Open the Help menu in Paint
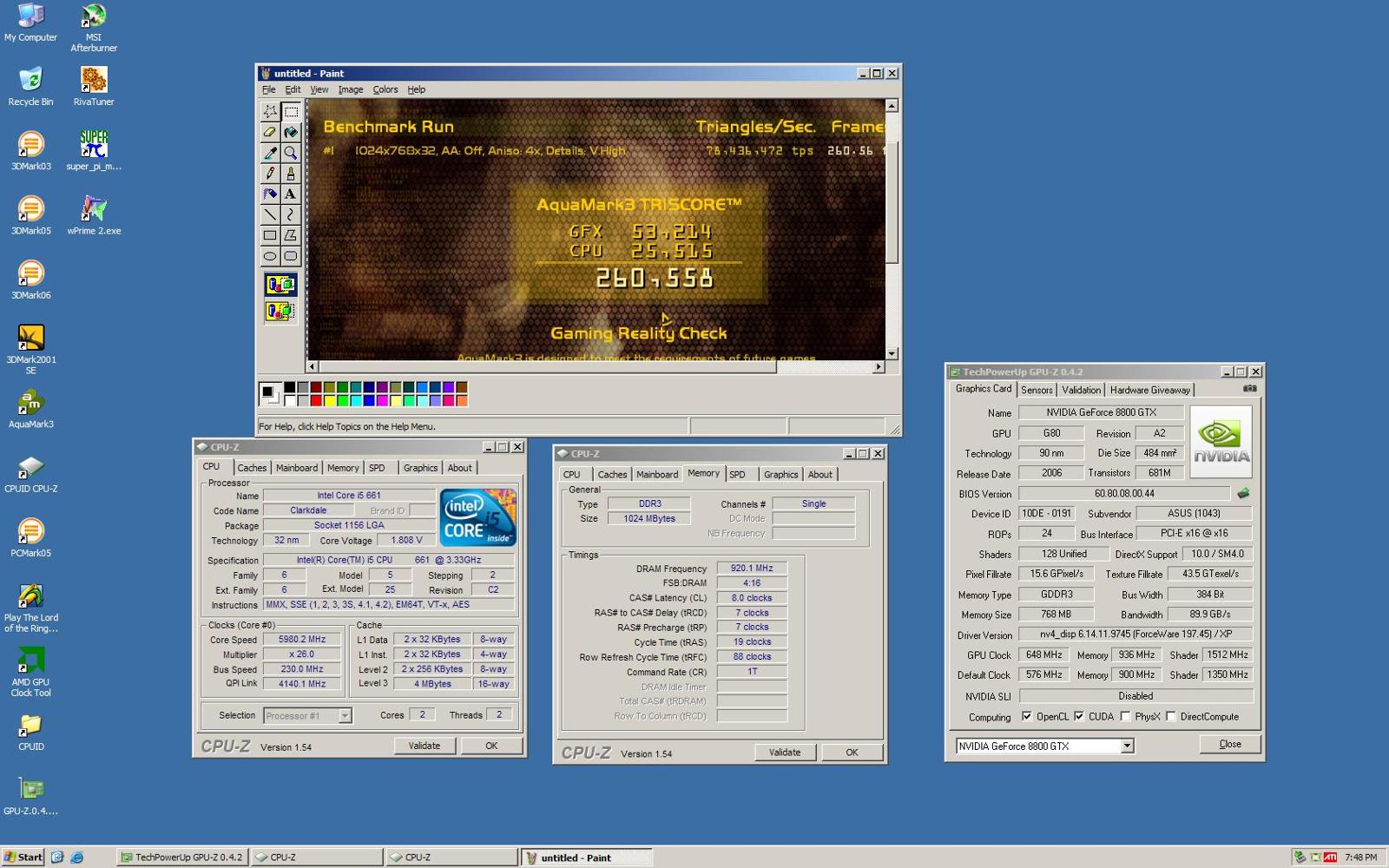Viewport: 1389px width, 868px height. (417, 89)
